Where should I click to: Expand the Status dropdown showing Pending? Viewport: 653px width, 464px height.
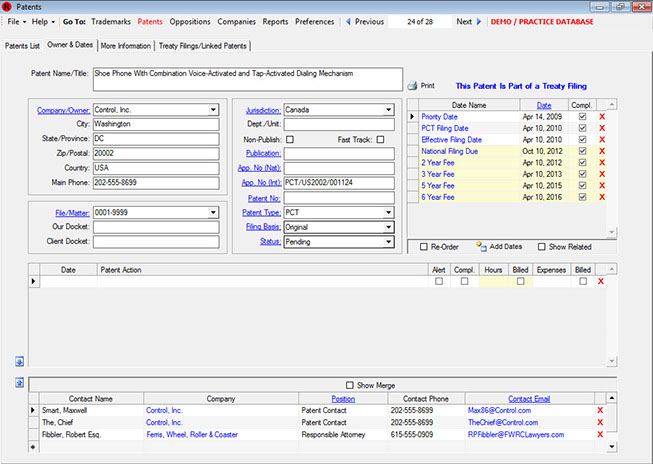tap(388, 241)
